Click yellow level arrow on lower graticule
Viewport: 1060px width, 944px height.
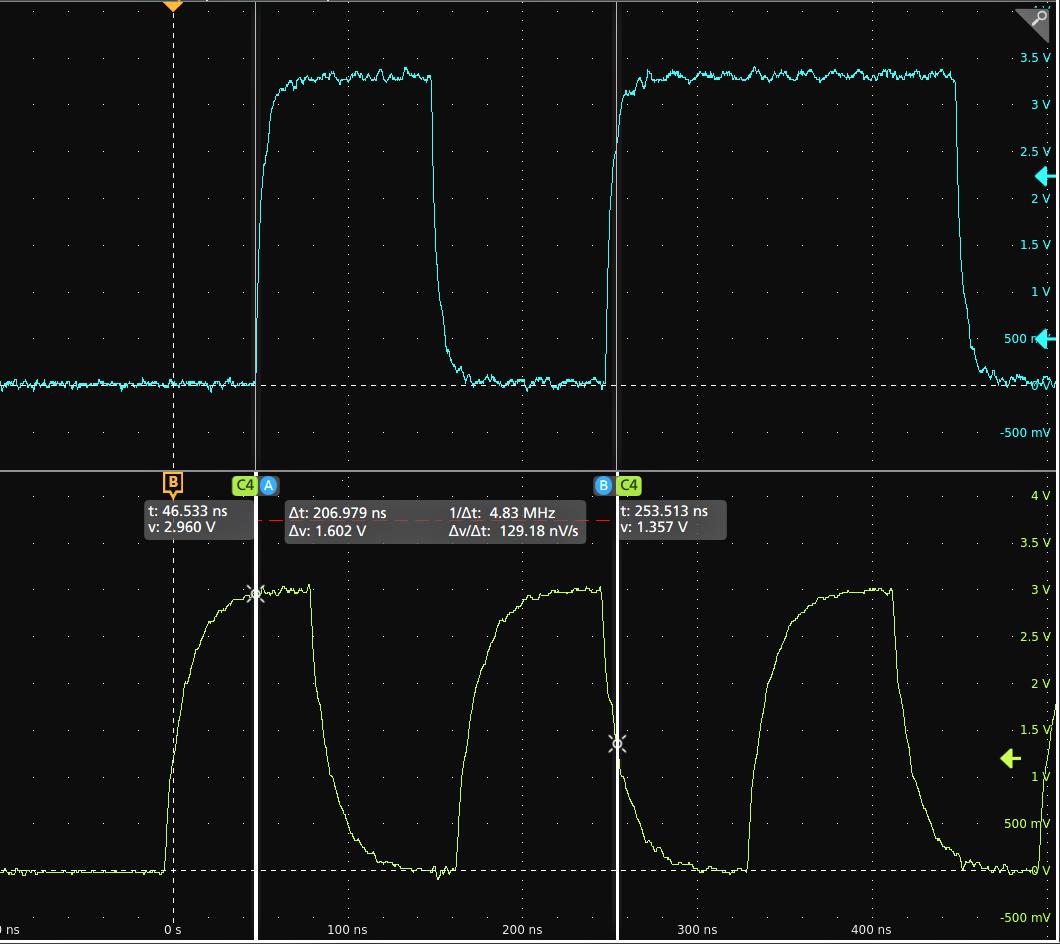1011,759
